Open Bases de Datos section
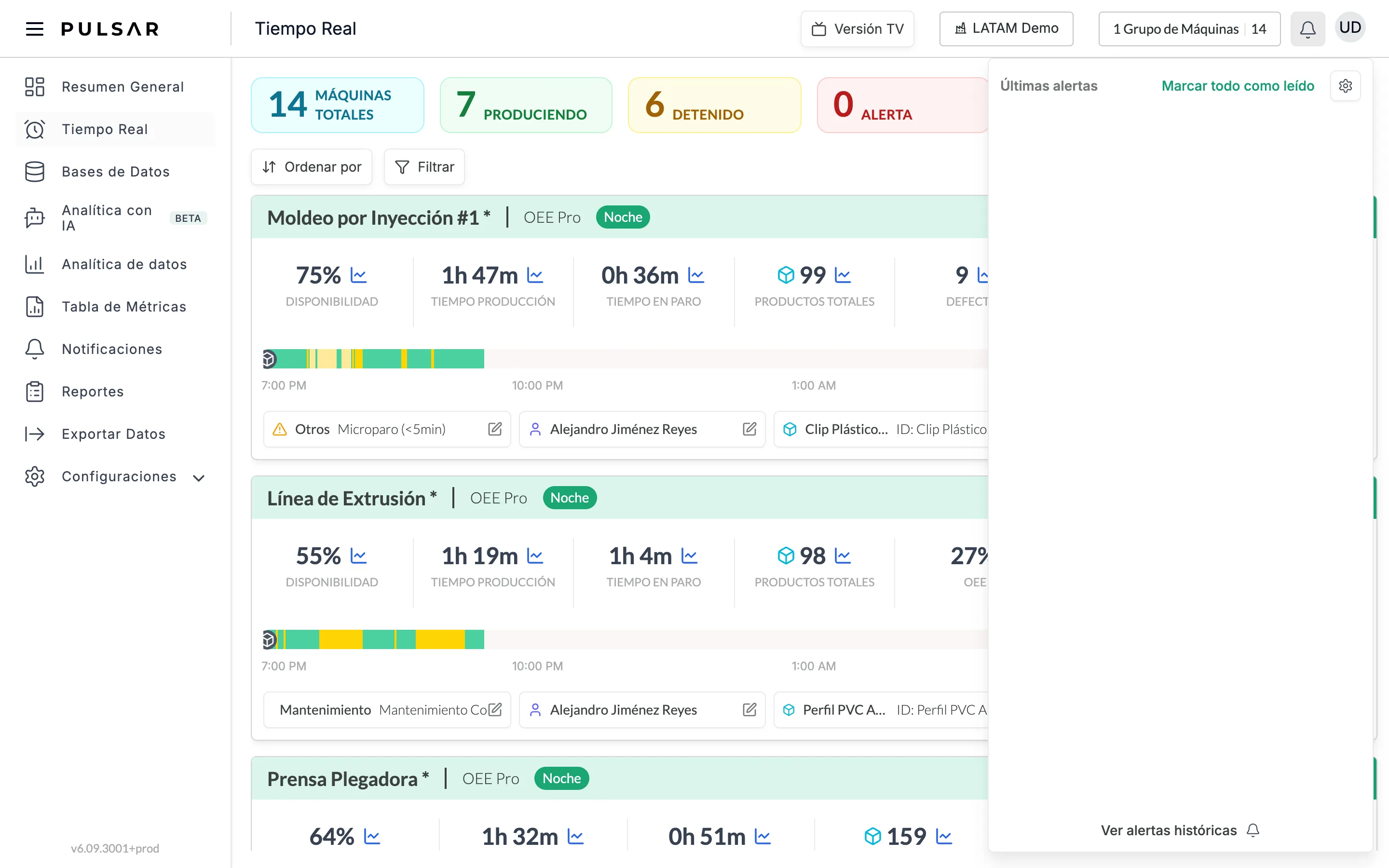This screenshot has width=1389, height=868. [x=116, y=172]
